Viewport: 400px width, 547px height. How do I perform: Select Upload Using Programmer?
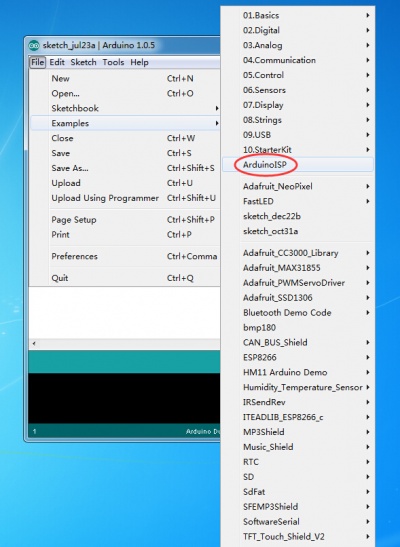125,198
